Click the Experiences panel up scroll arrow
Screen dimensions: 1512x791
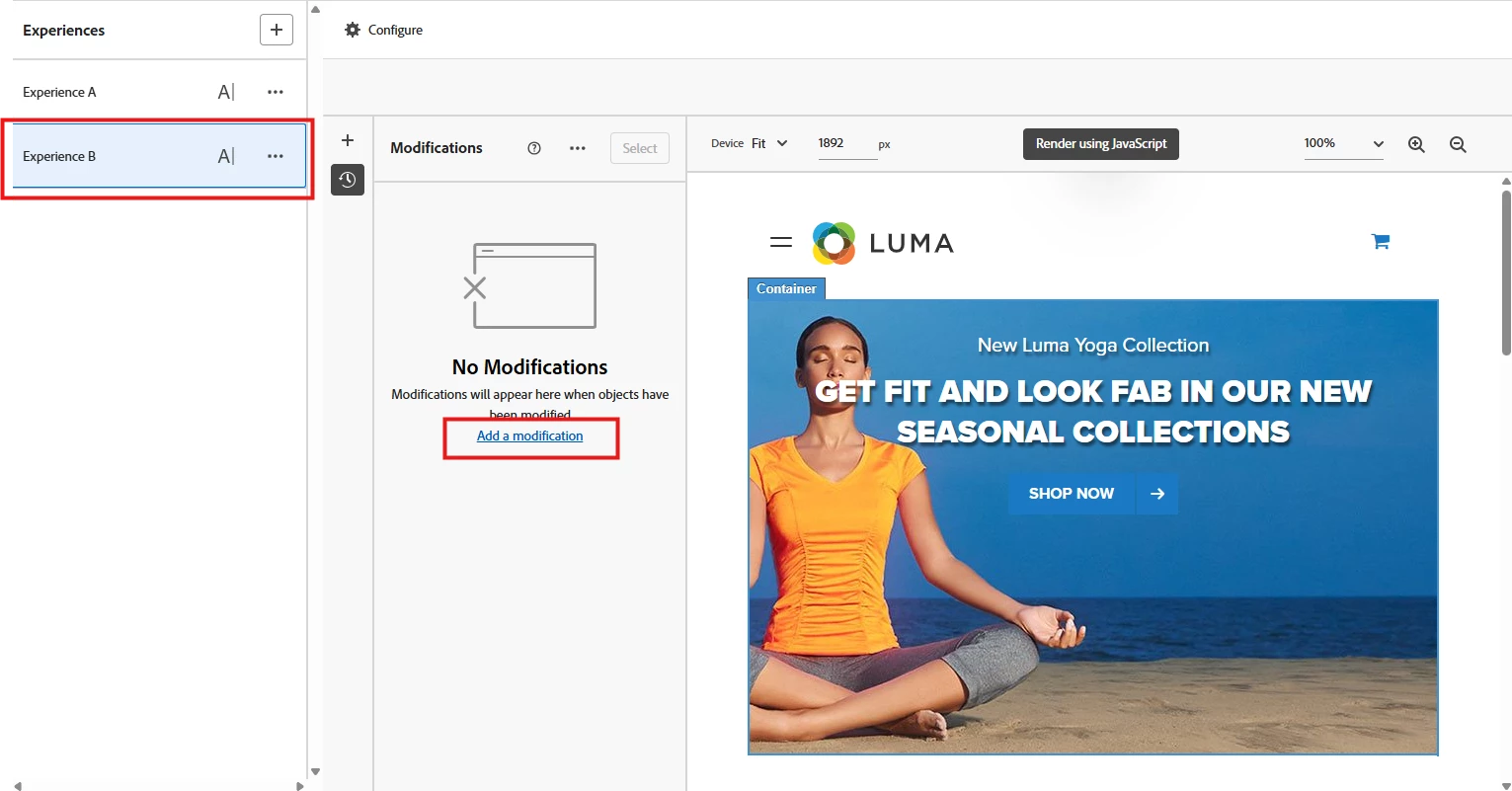point(315,9)
